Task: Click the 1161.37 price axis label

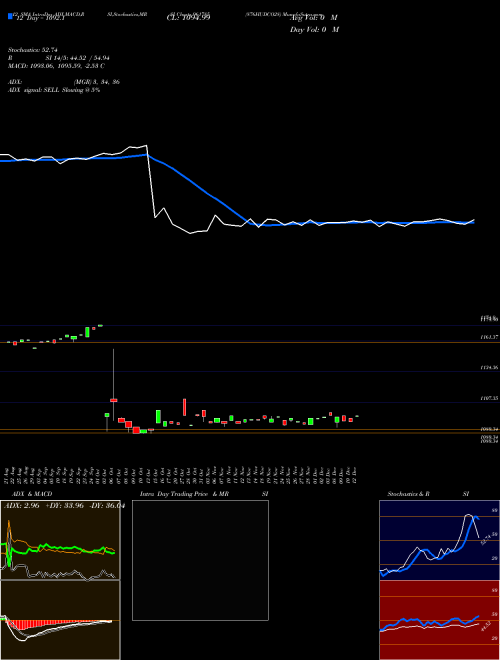Action: (489, 337)
